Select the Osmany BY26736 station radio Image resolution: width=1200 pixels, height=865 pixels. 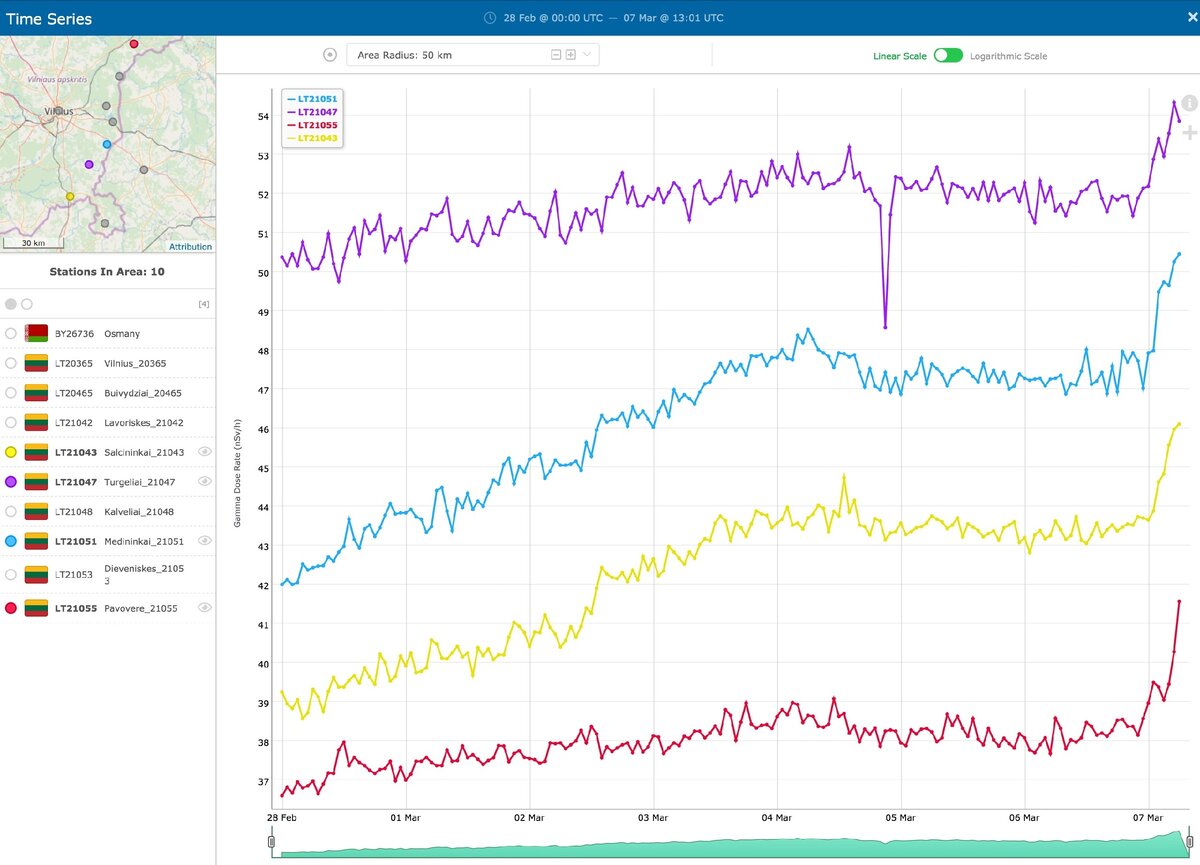11,333
